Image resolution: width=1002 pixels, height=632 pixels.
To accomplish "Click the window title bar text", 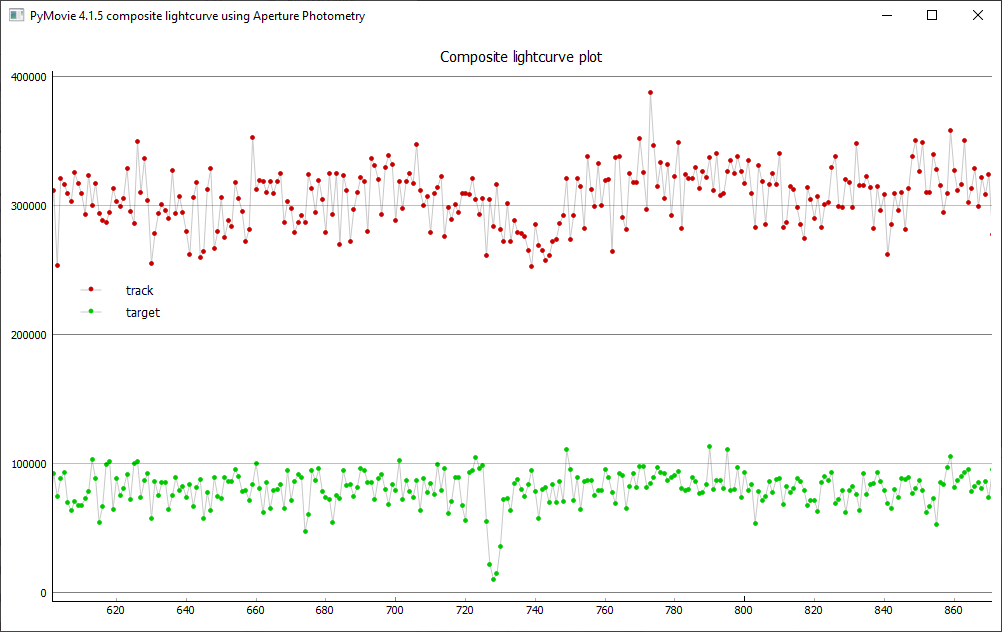I will (x=197, y=16).
